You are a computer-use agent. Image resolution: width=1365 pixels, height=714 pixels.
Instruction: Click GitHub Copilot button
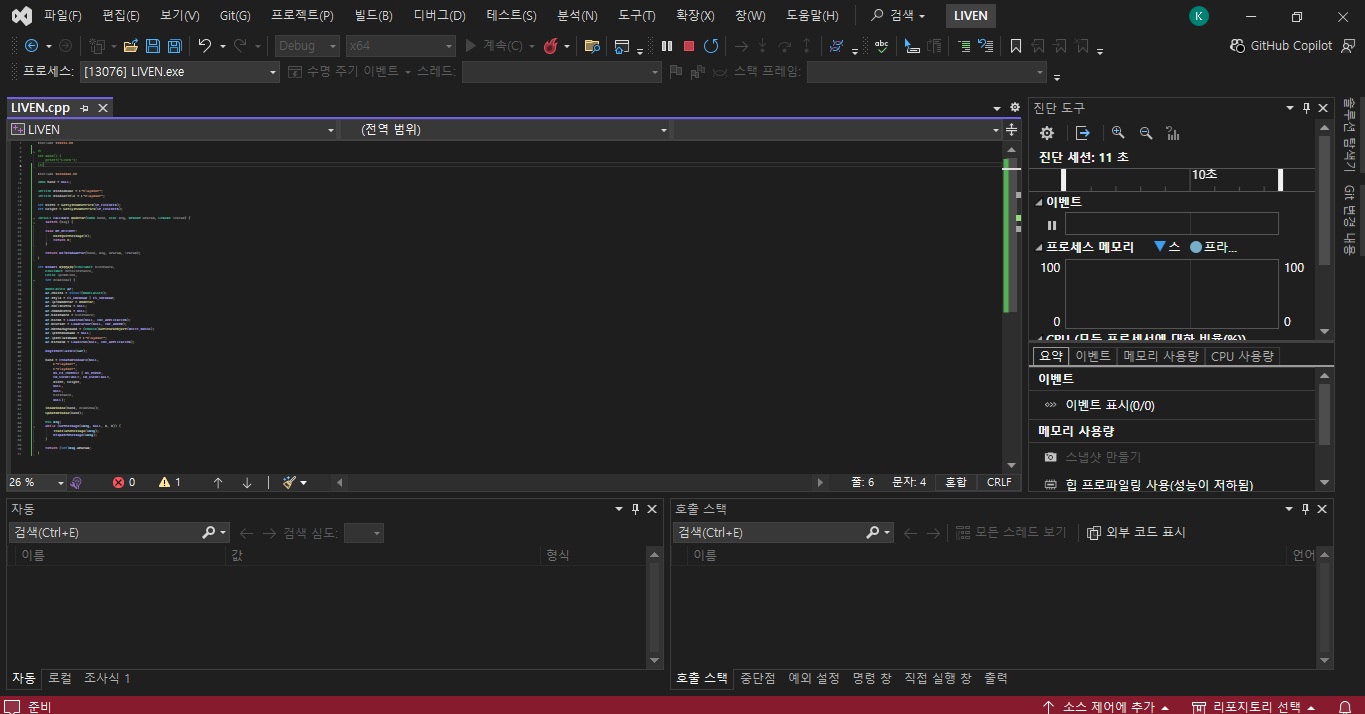click(x=1283, y=46)
